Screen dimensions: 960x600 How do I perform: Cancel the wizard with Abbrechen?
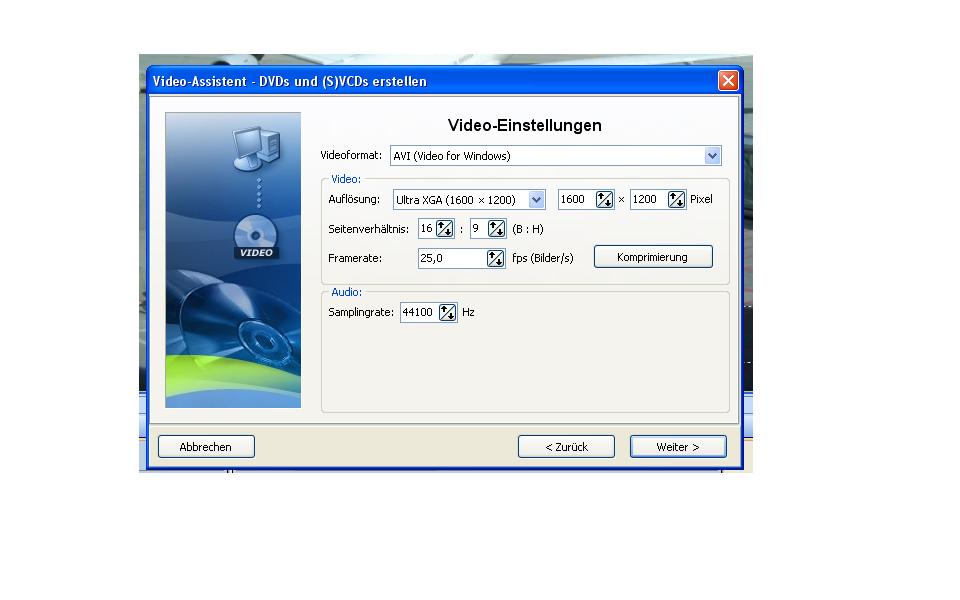[206, 447]
